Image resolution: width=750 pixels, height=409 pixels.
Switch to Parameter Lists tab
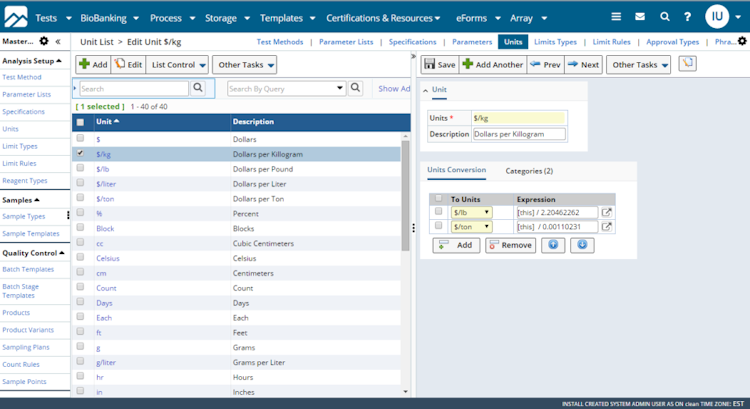(346, 42)
